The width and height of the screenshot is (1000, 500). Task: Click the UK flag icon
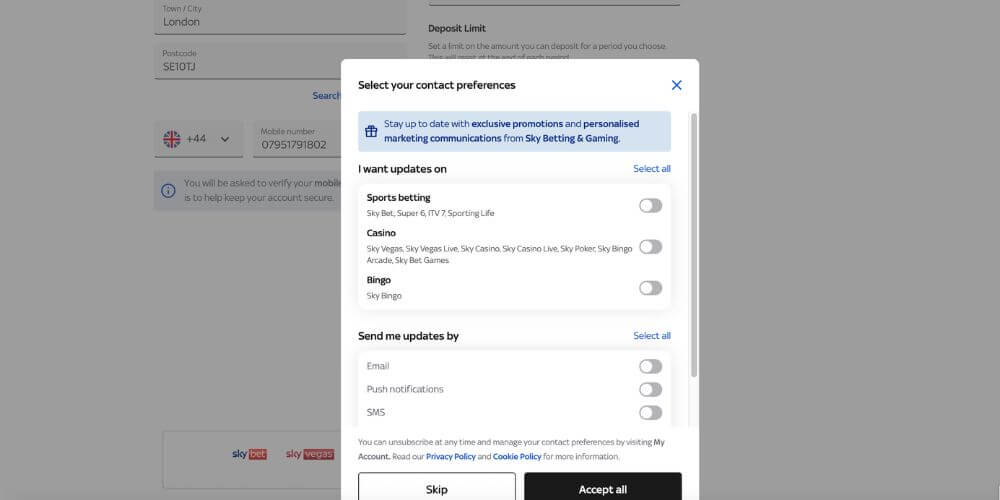point(172,139)
